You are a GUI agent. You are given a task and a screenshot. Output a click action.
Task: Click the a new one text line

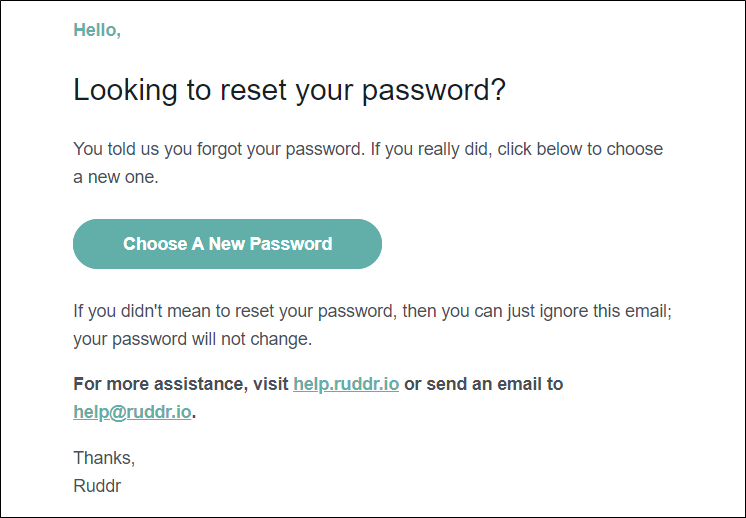[x=116, y=178]
